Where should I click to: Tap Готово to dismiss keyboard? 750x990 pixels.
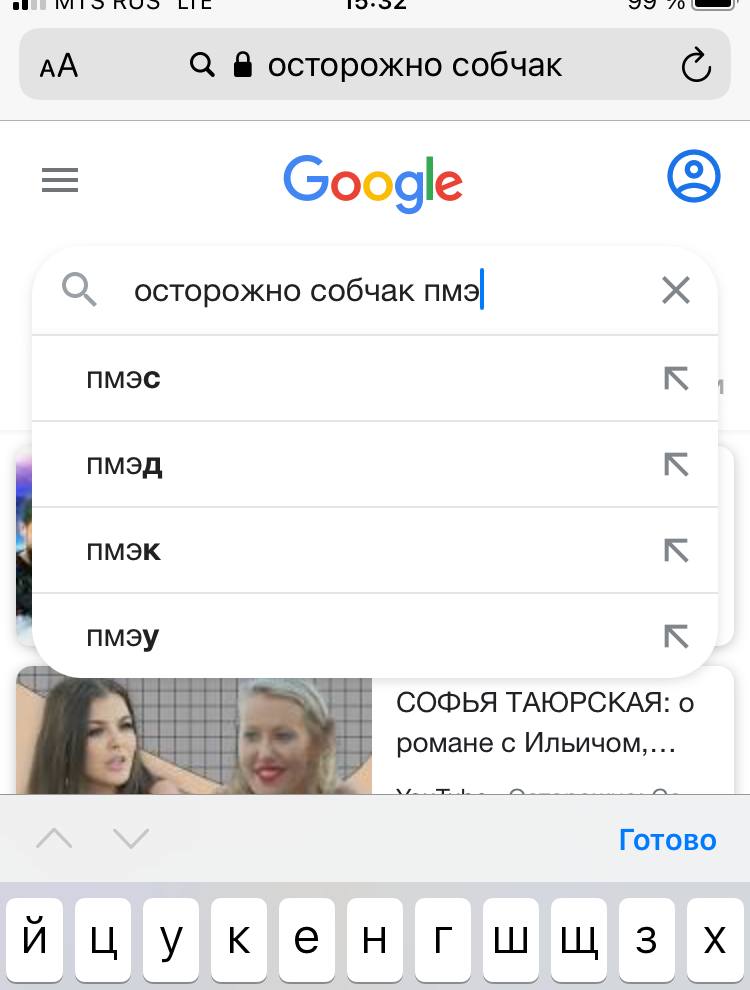point(667,840)
